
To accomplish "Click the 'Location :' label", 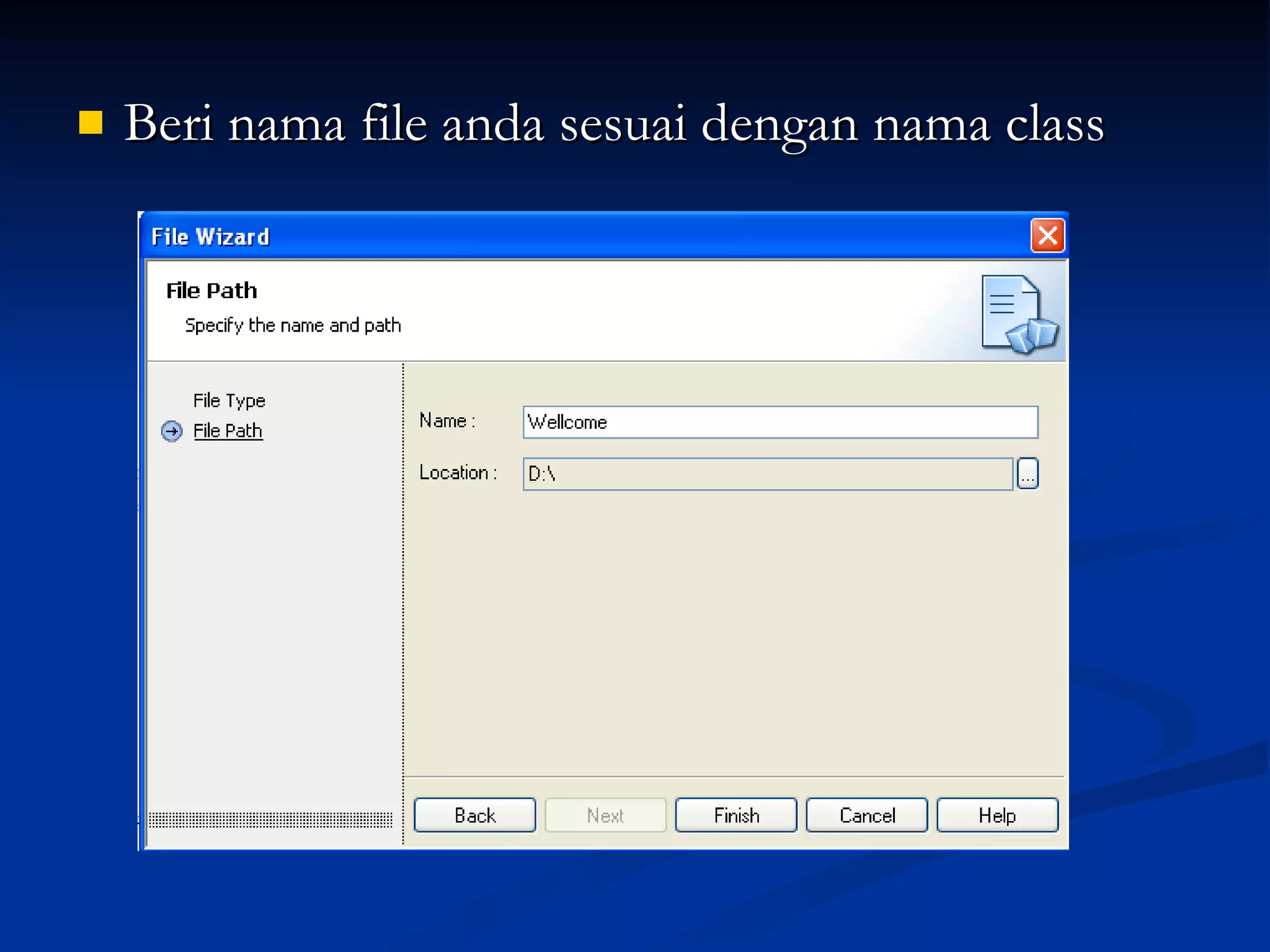I will click(458, 473).
